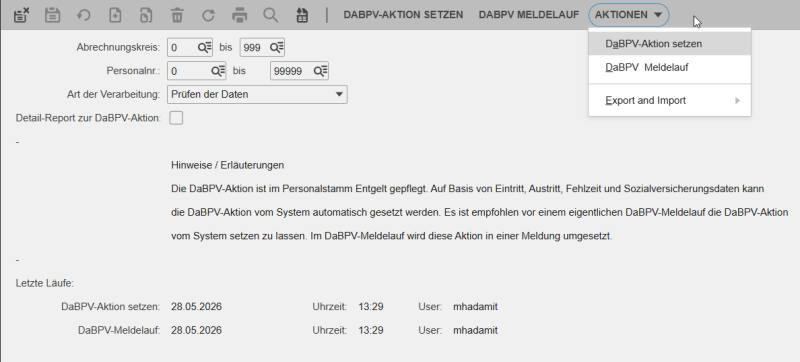Click the export table icon
Image resolution: width=800 pixels, height=362 pixels.
click(x=302, y=15)
